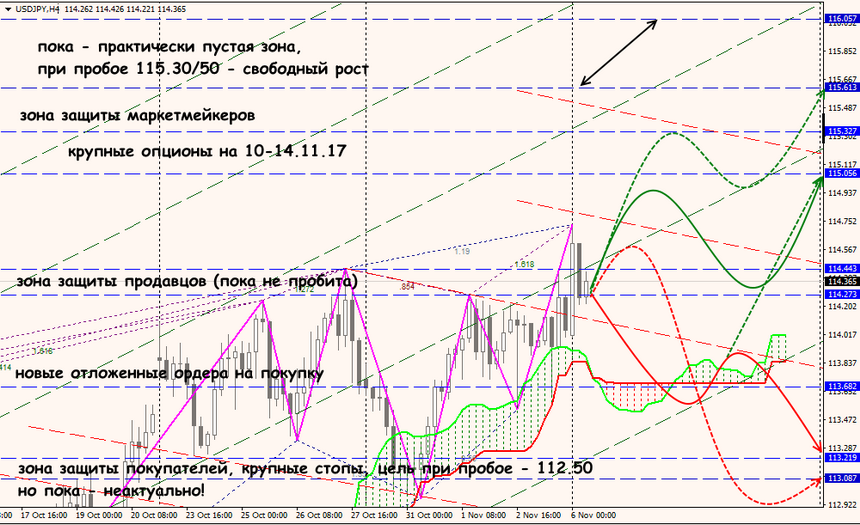Click the 114.202 value on the price scale
The width and height of the screenshot is (860, 525).
click(842, 306)
